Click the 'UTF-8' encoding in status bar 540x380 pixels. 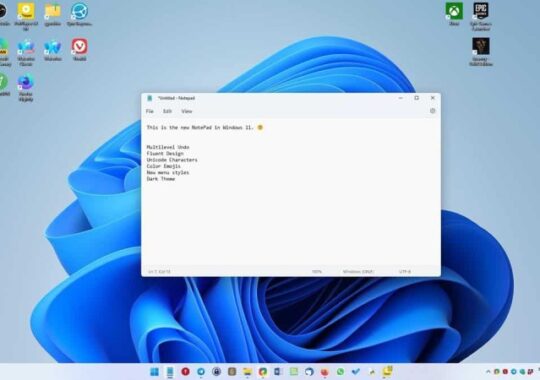[405, 271]
